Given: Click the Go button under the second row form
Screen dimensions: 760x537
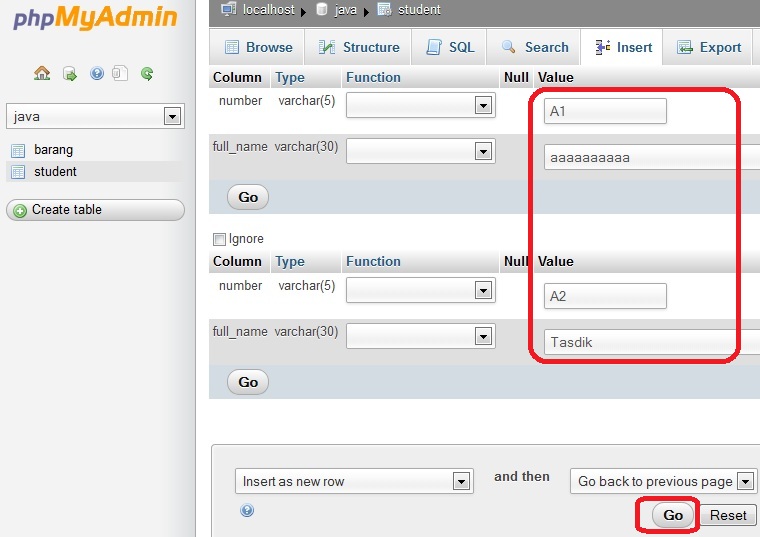Looking at the screenshot, I should point(248,382).
